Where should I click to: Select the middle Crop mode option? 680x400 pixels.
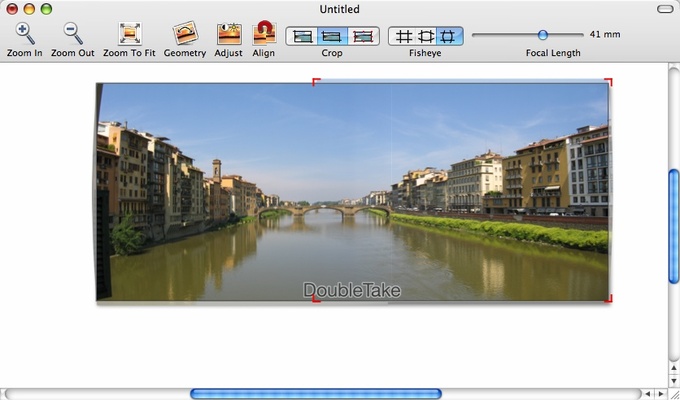click(332, 36)
